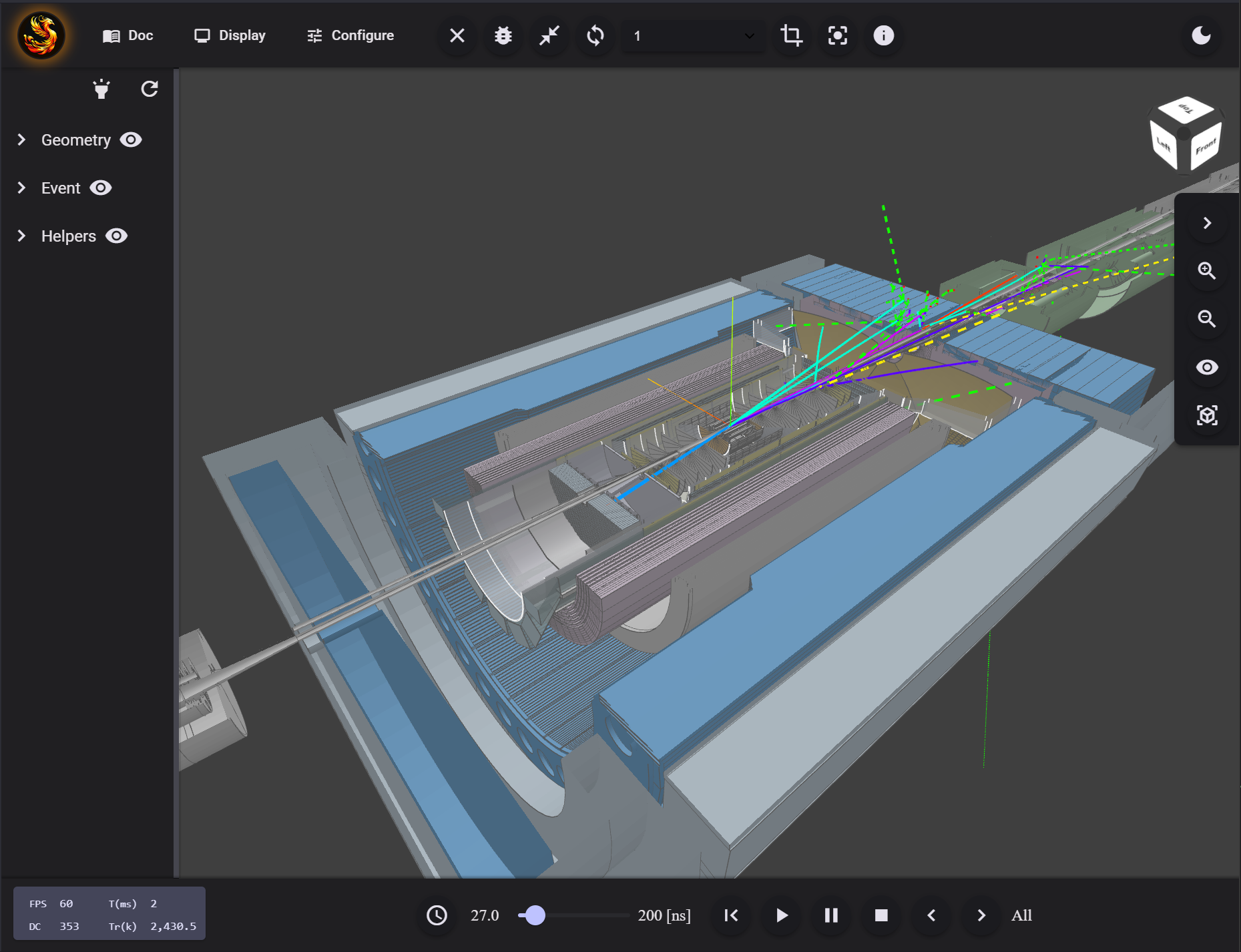This screenshot has width=1241, height=952.
Task: Toggle dark mode moon icon
Action: click(1201, 35)
